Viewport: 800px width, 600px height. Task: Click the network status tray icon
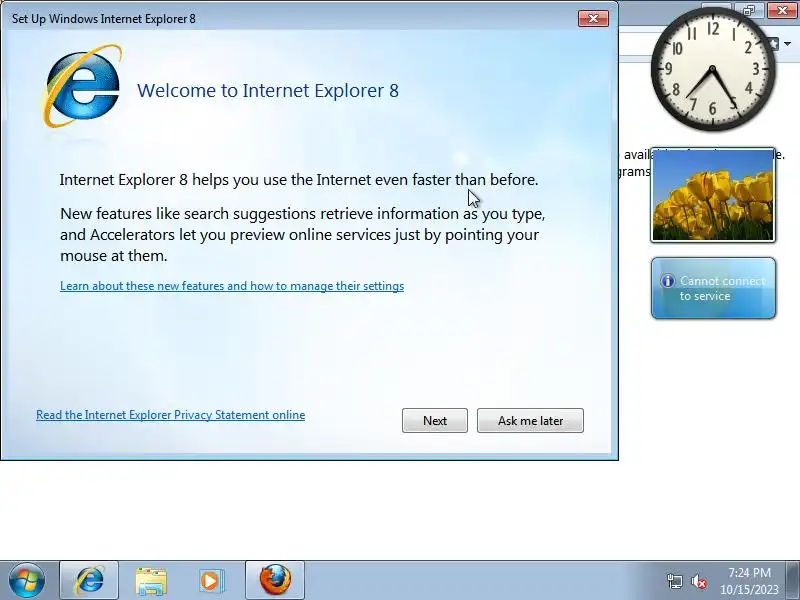click(x=675, y=581)
